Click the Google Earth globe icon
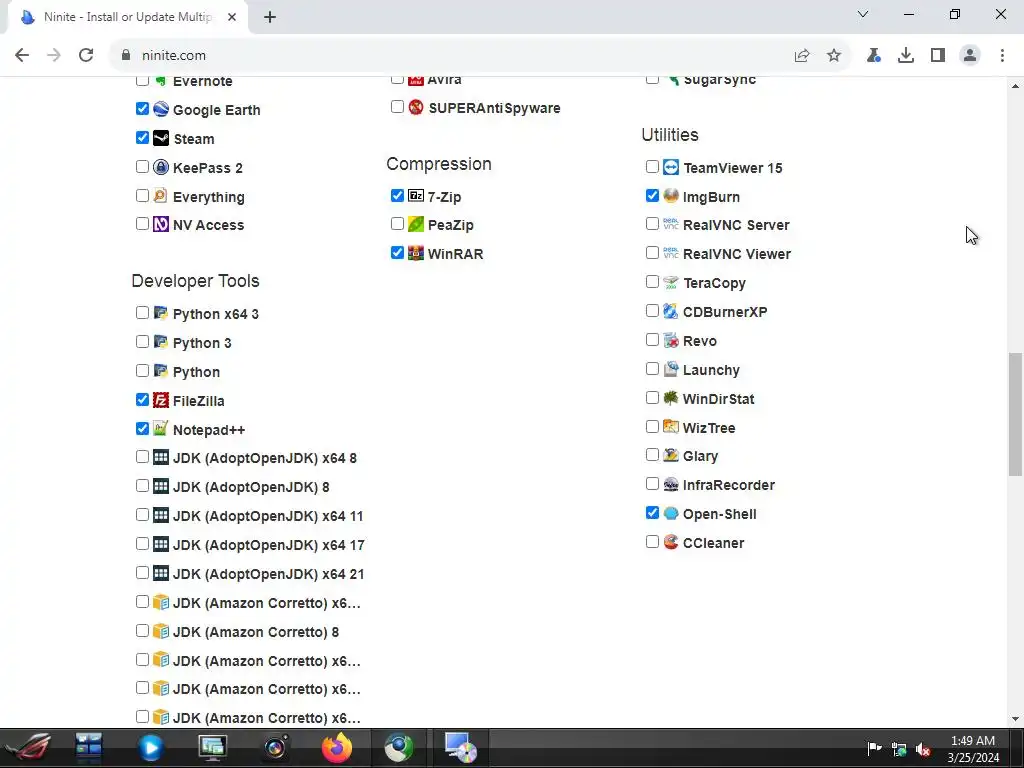The width and height of the screenshot is (1024, 768). pos(161,109)
